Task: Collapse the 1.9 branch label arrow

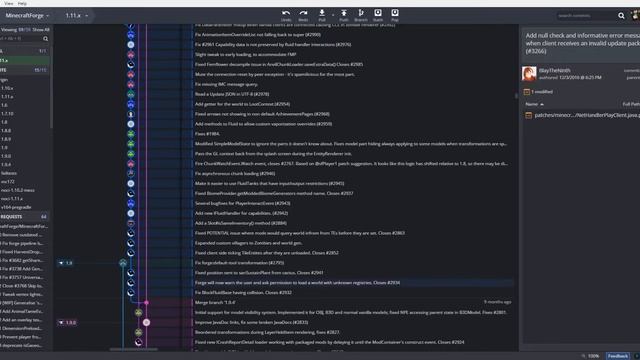Action: [x=61, y=263]
